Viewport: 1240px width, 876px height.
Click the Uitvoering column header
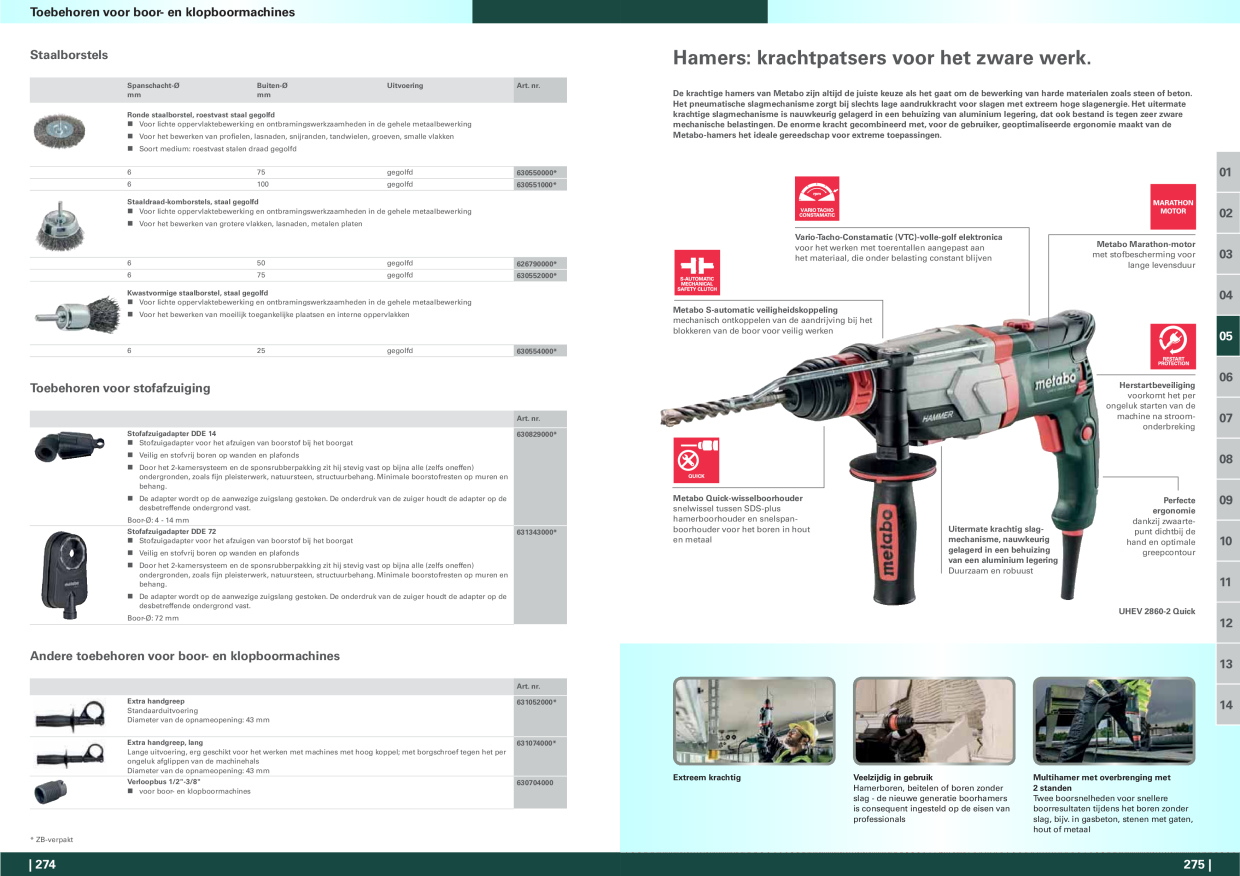405,86
